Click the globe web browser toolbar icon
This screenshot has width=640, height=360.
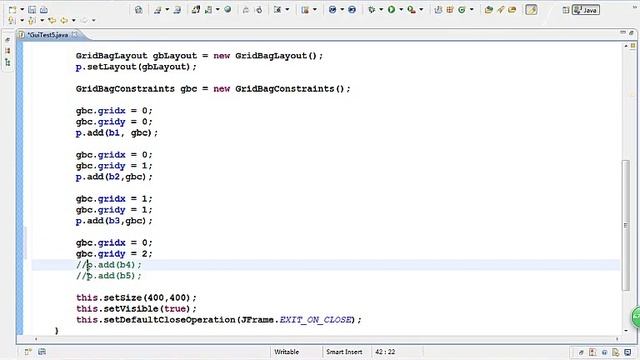coord(228,9)
